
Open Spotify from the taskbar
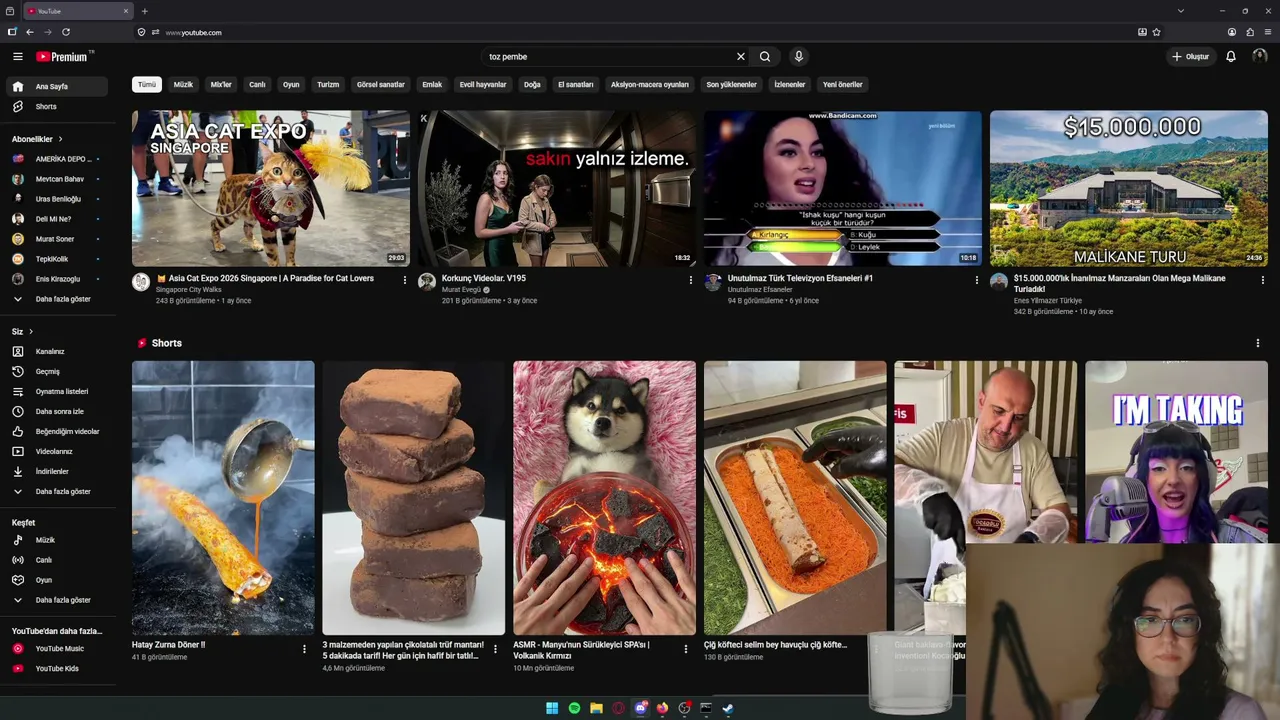(x=574, y=708)
